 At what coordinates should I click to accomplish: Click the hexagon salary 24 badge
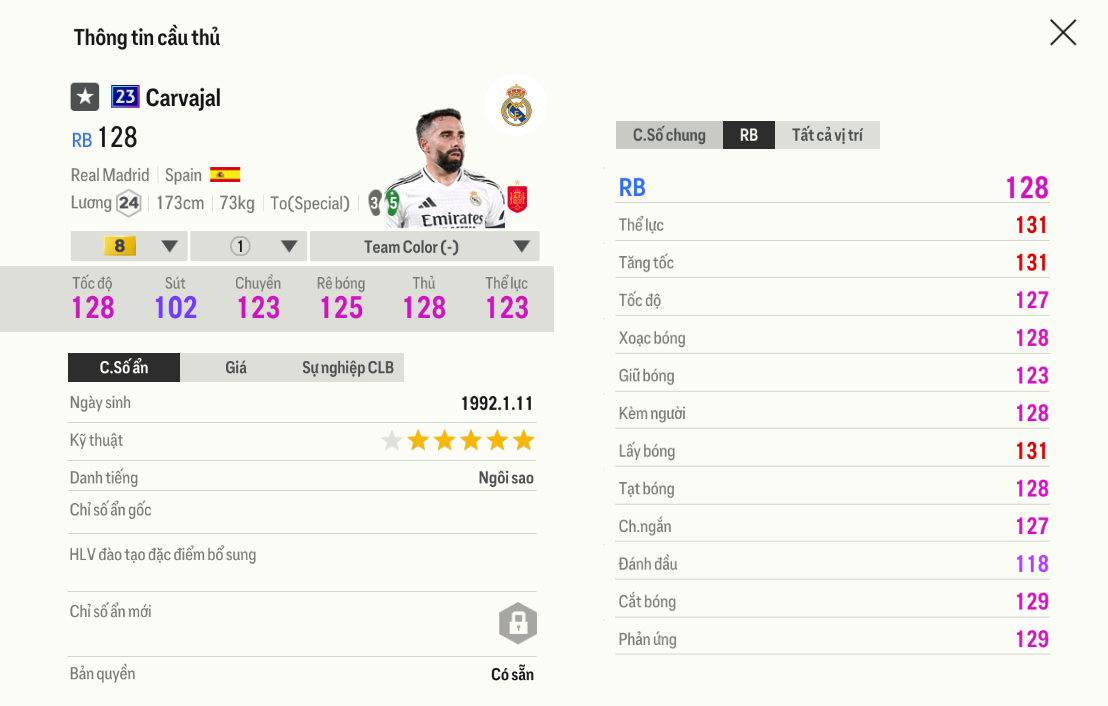(128, 203)
